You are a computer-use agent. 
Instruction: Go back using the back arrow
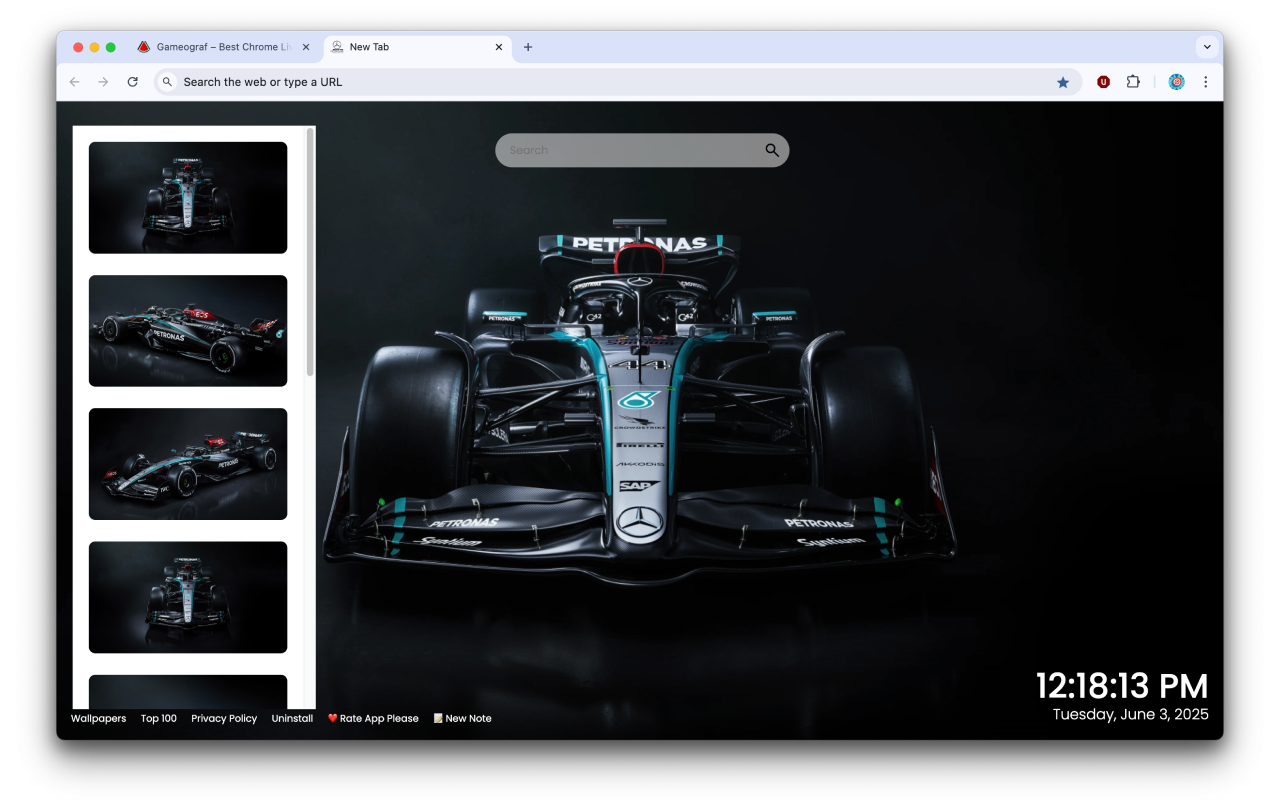click(74, 81)
